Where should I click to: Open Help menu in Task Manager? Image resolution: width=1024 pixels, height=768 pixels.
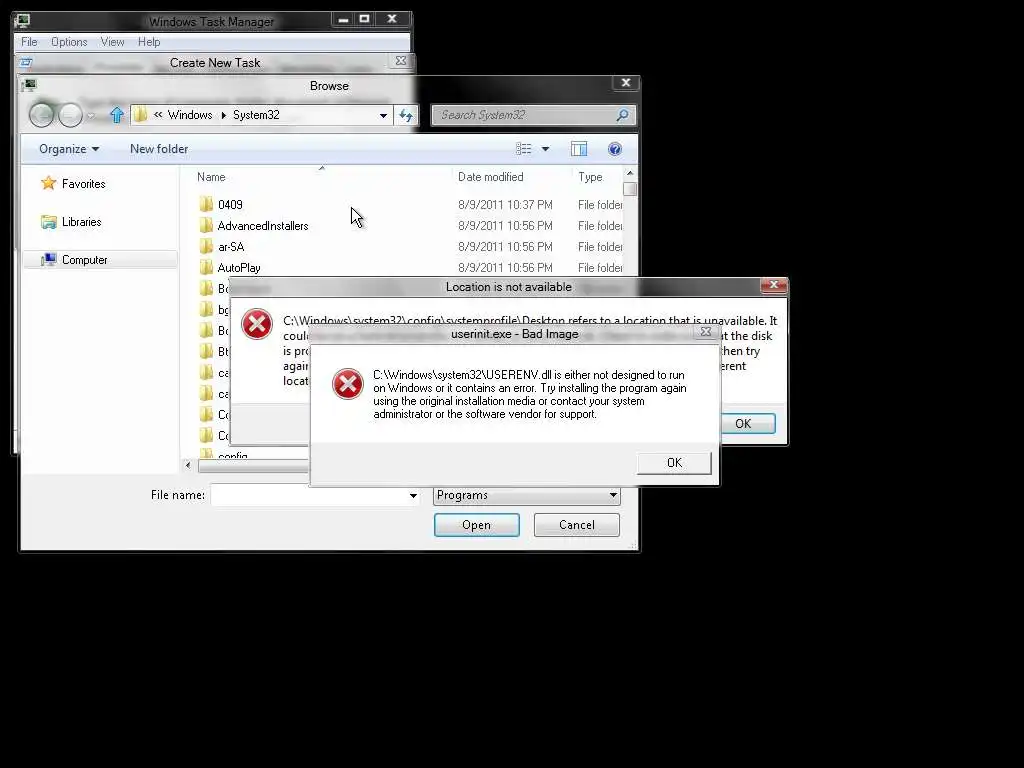tap(149, 42)
